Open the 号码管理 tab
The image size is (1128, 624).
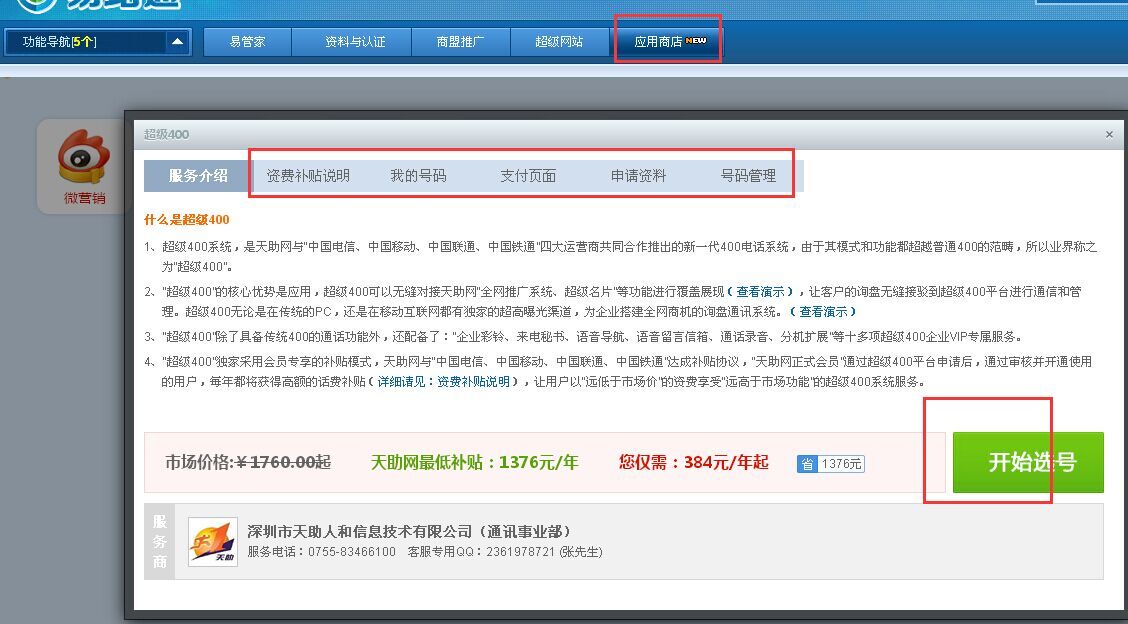pyautogui.click(x=748, y=176)
